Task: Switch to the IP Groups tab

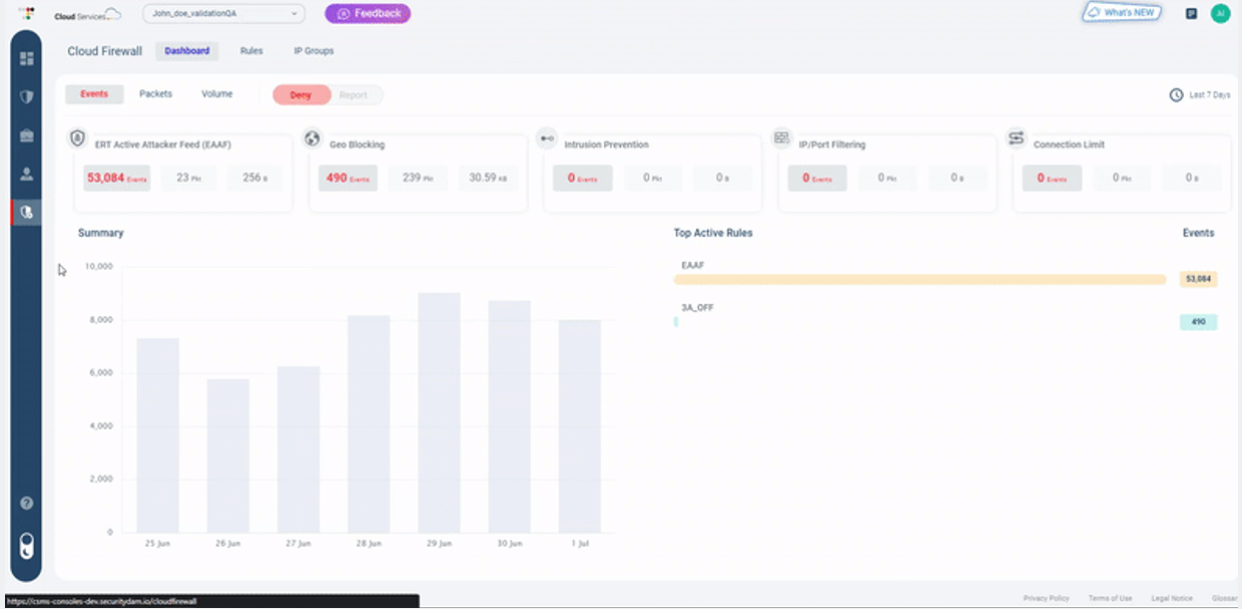Action: pyautogui.click(x=315, y=51)
